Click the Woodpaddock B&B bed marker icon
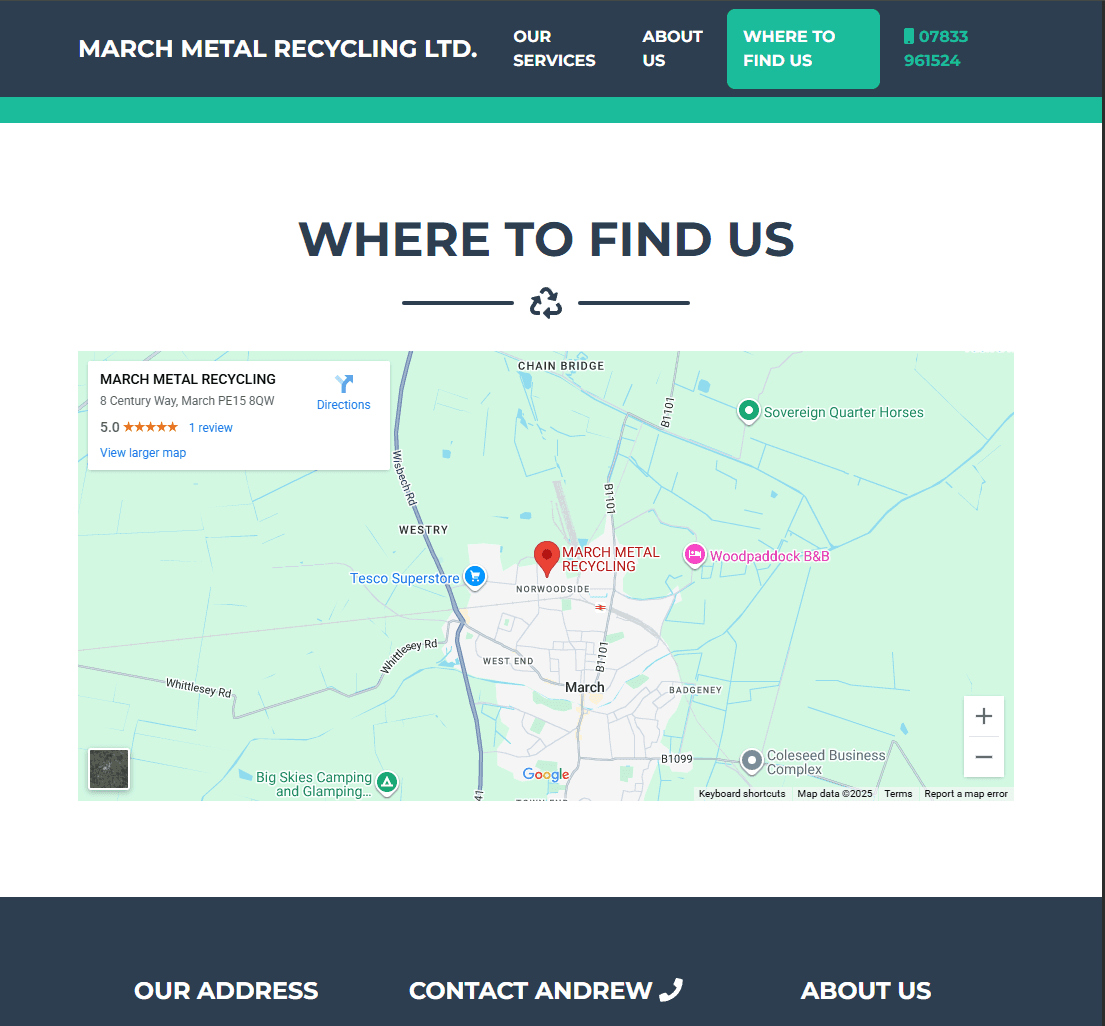 click(x=694, y=554)
